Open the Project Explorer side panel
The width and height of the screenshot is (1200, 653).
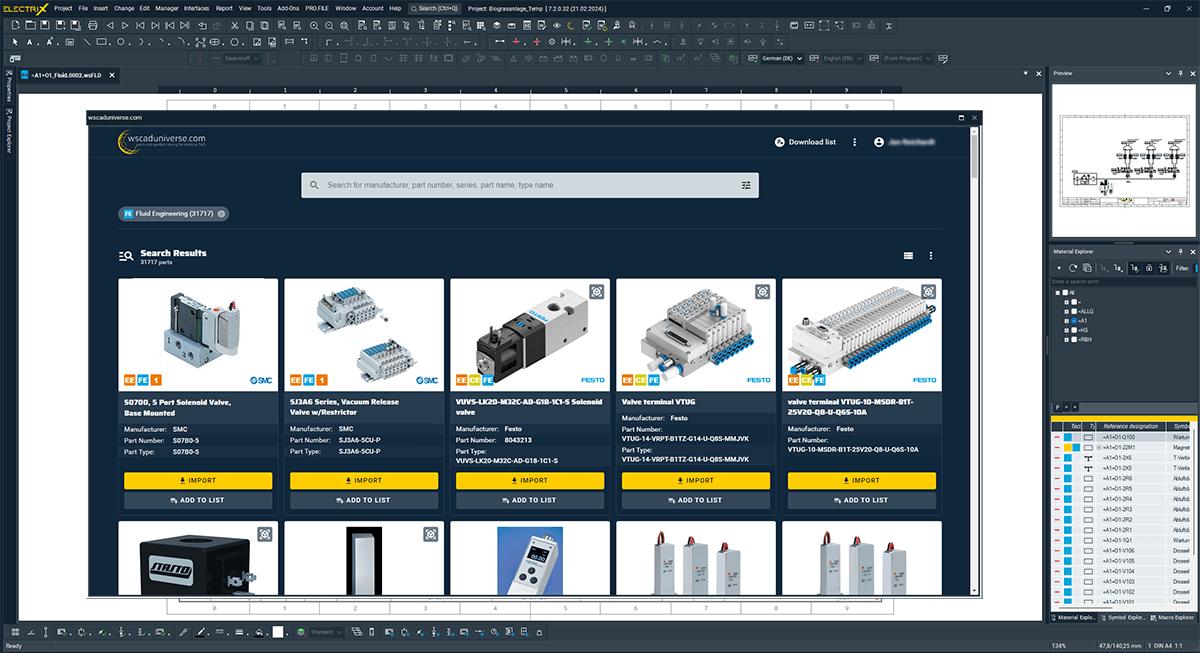point(8,129)
